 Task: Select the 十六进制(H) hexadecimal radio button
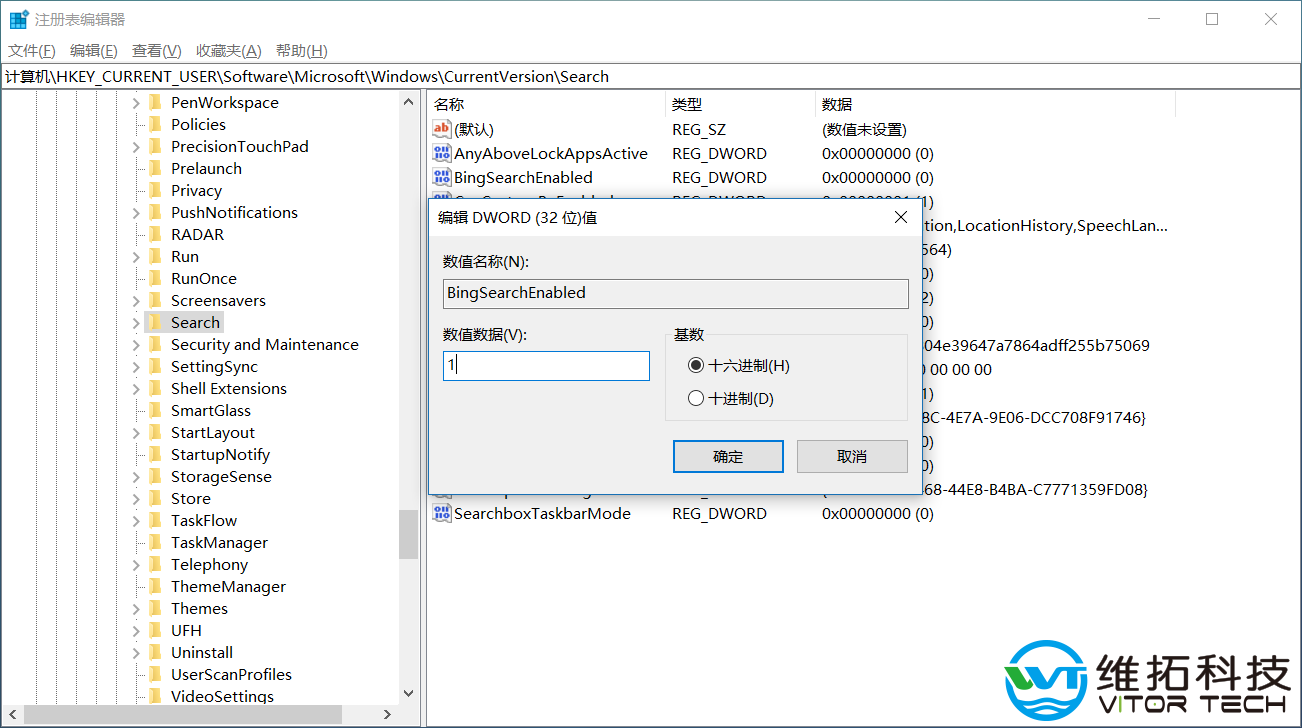(697, 366)
